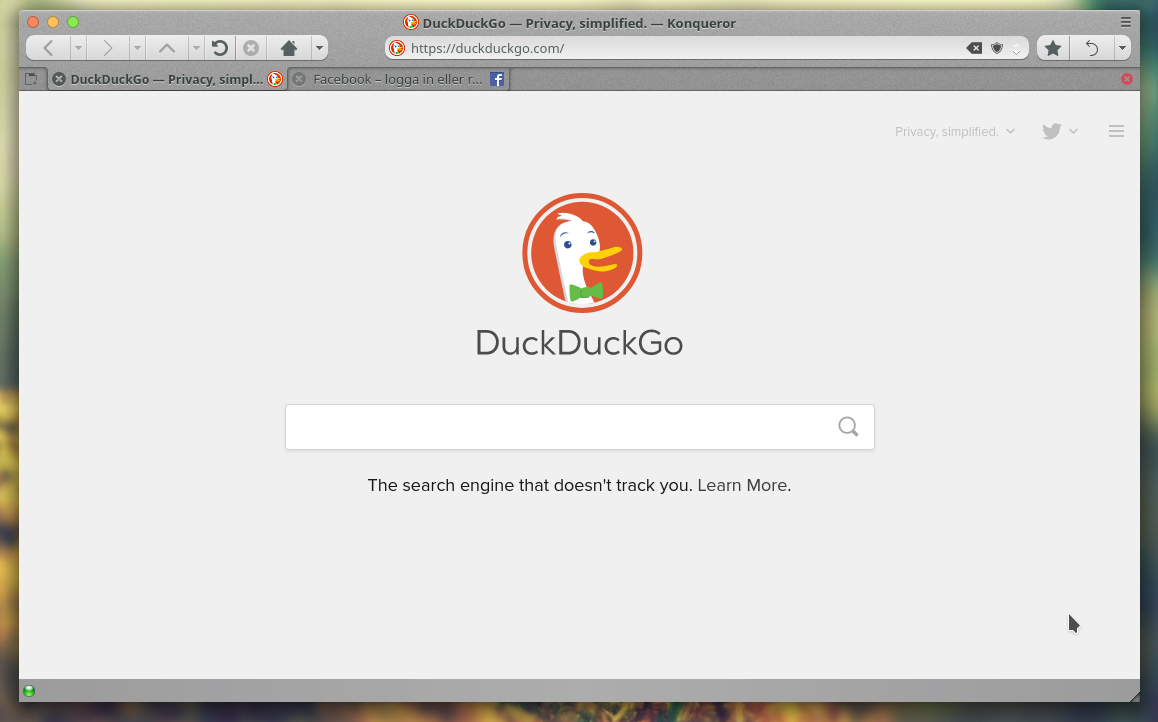Open the DuckDuckGo page hamburger menu
The height and width of the screenshot is (722, 1158).
click(1116, 131)
